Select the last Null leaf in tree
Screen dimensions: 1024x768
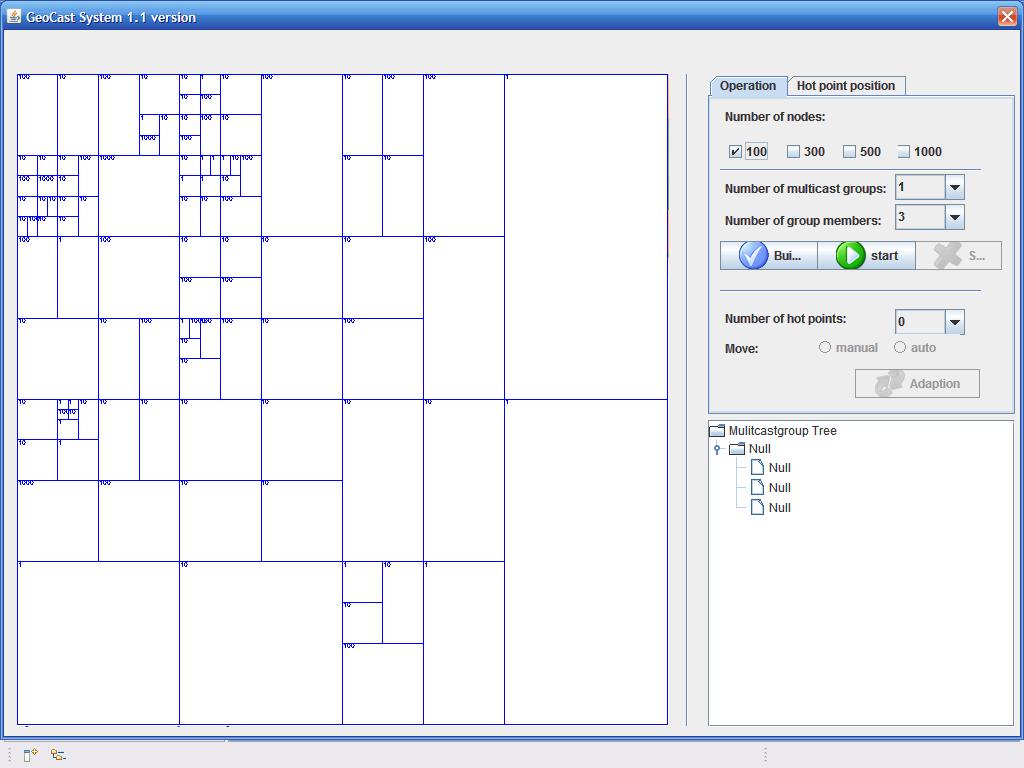[779, 508]
